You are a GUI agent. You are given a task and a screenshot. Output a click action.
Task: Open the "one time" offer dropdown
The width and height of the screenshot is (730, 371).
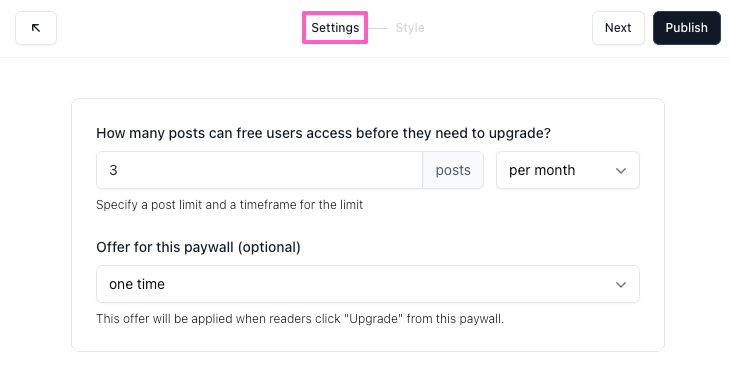pos(368,284)
